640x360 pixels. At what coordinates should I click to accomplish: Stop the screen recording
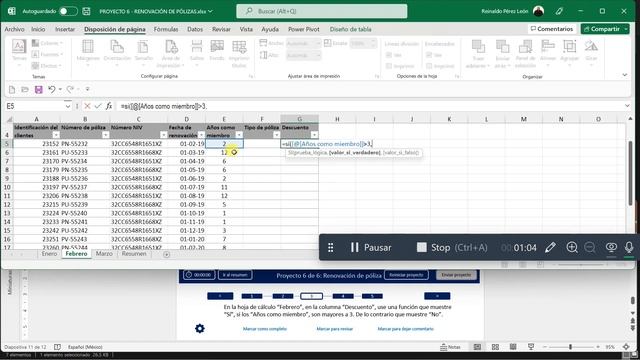(452, 247)
